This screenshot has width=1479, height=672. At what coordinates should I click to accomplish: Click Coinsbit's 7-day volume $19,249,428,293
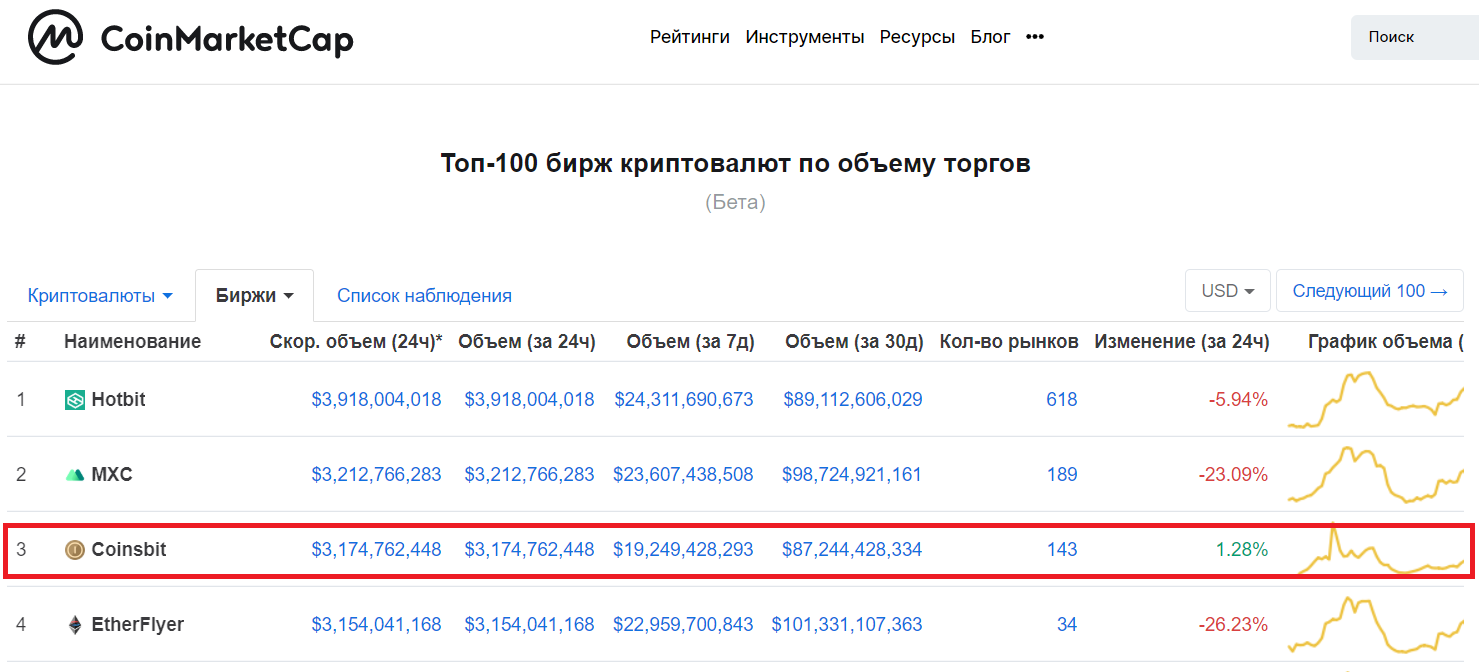[x=684, y=549]
